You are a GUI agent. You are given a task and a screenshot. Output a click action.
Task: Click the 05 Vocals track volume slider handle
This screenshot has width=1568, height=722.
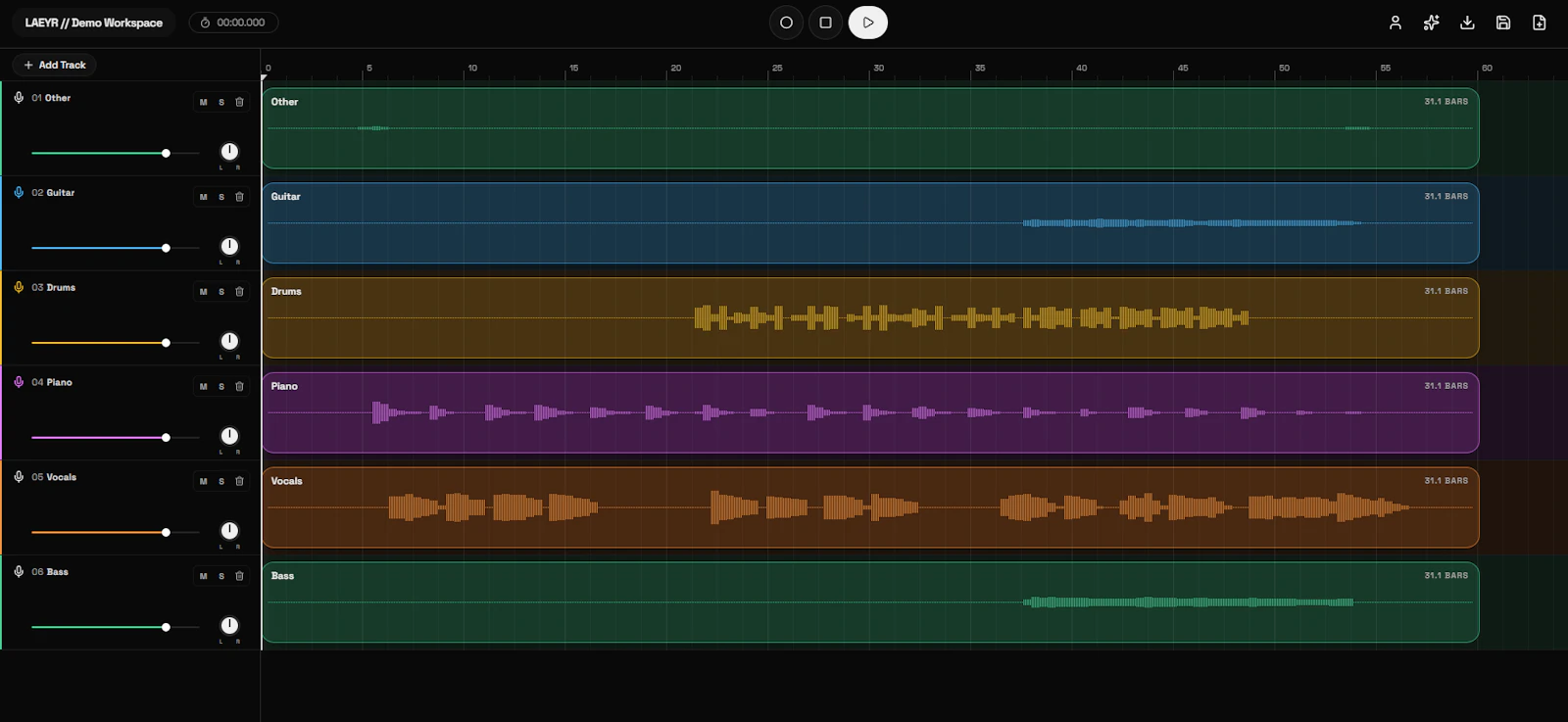(x=166, y=533)
